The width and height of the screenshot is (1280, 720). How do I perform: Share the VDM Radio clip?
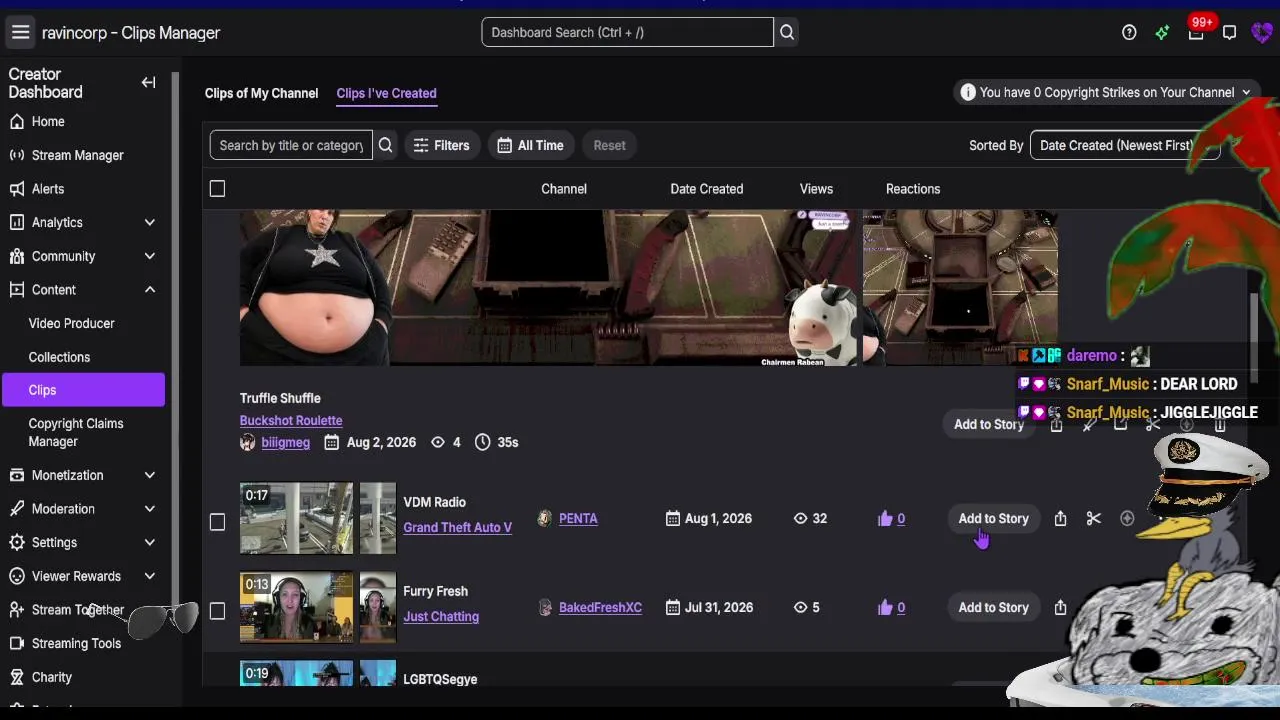1060,518
